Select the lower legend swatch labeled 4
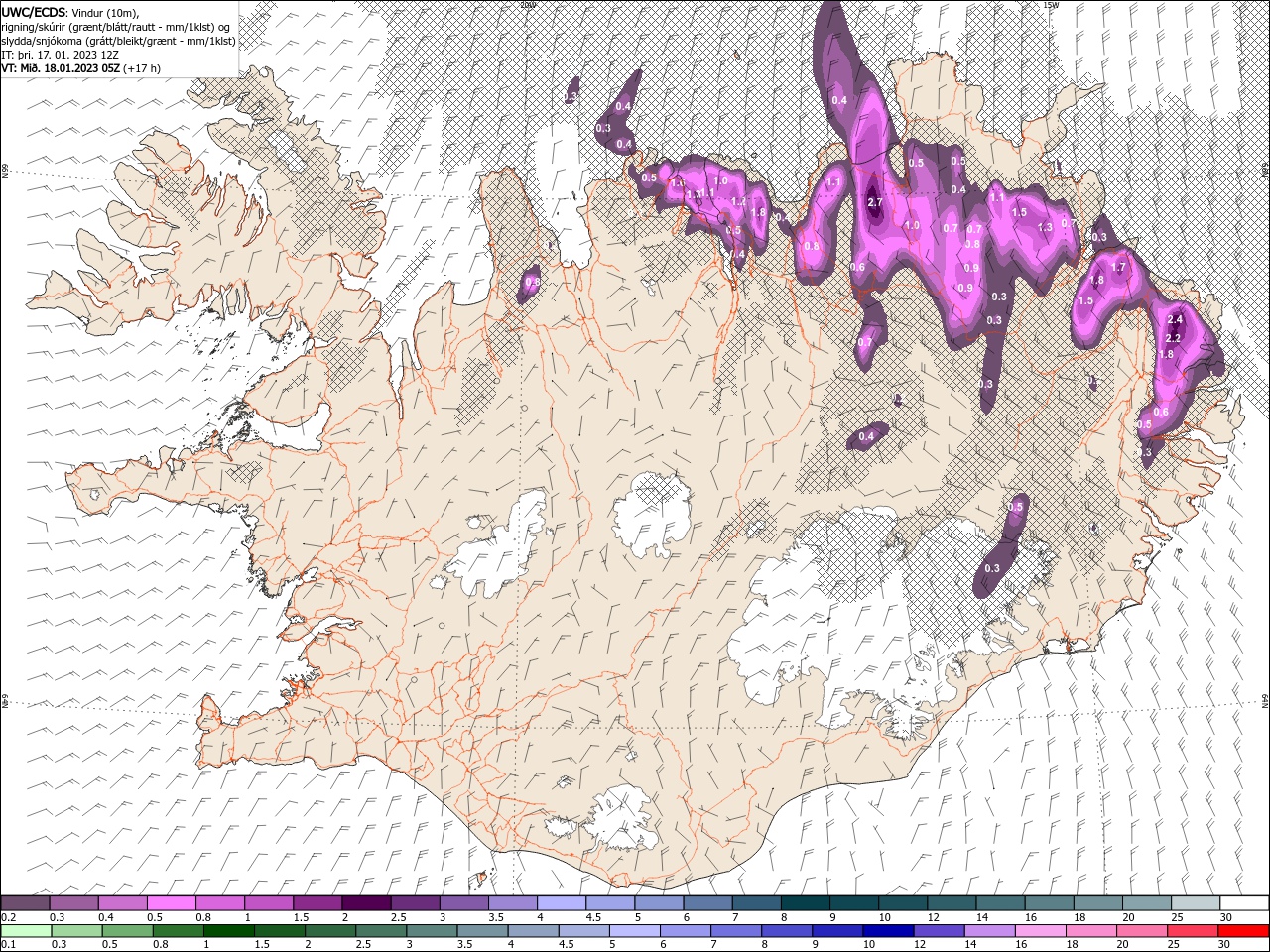This screenshot has height=952, width=1270. click(533, 930)
